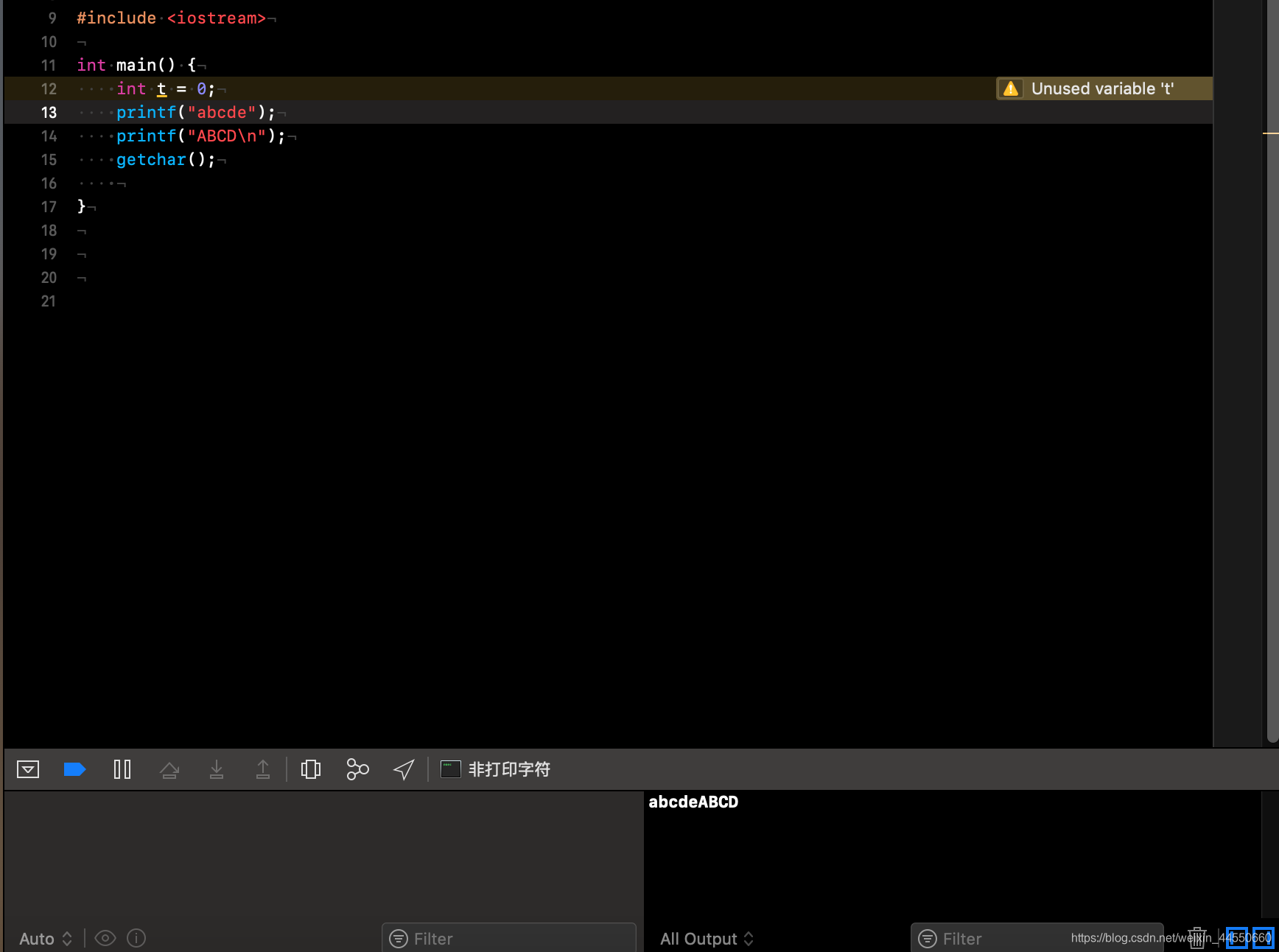Focus the console Filter field
This screenshot has height=952, width=1279.
click(x=1037, y=938)
